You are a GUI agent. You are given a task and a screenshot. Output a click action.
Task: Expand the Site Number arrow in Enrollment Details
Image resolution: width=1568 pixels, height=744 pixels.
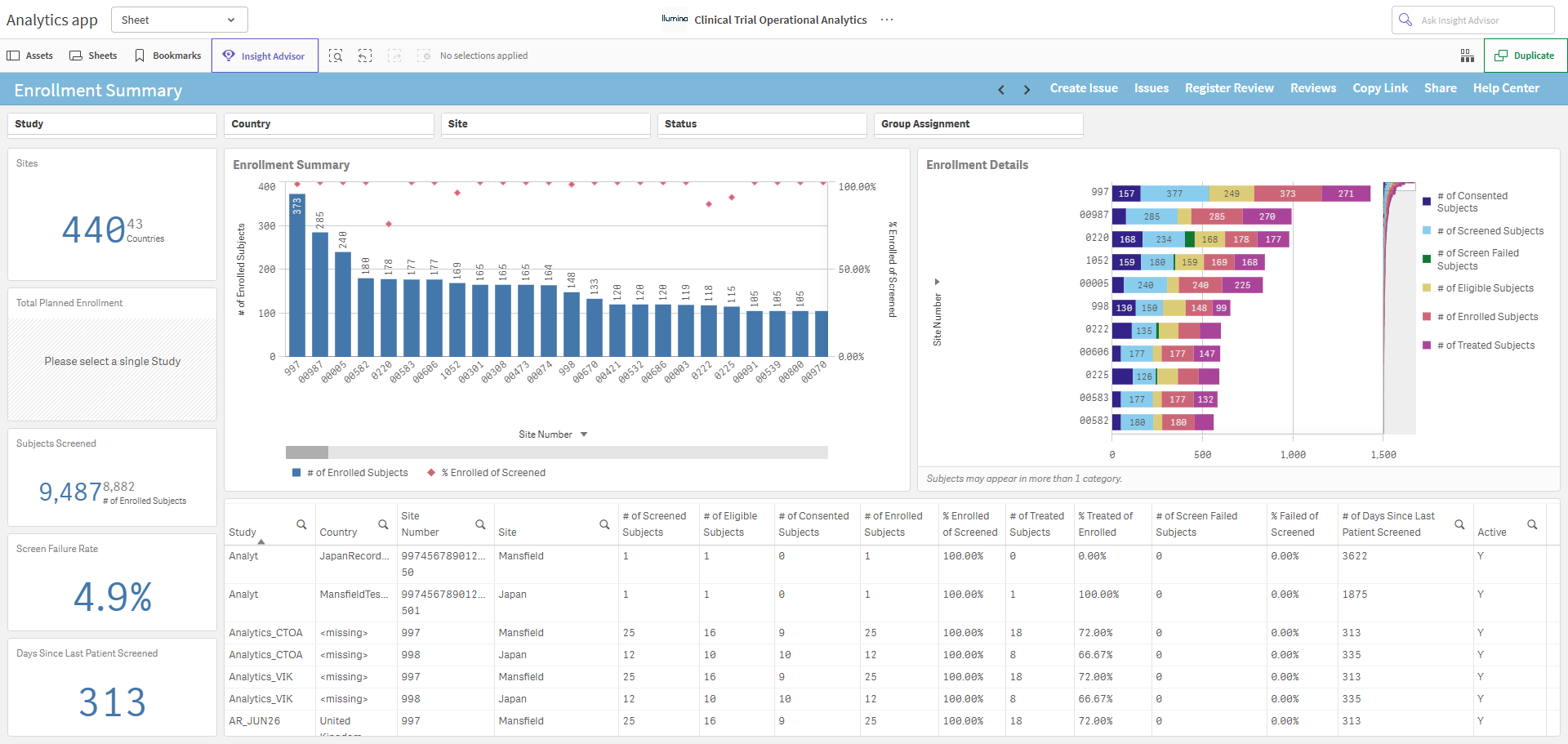click(x=937, y=282)
